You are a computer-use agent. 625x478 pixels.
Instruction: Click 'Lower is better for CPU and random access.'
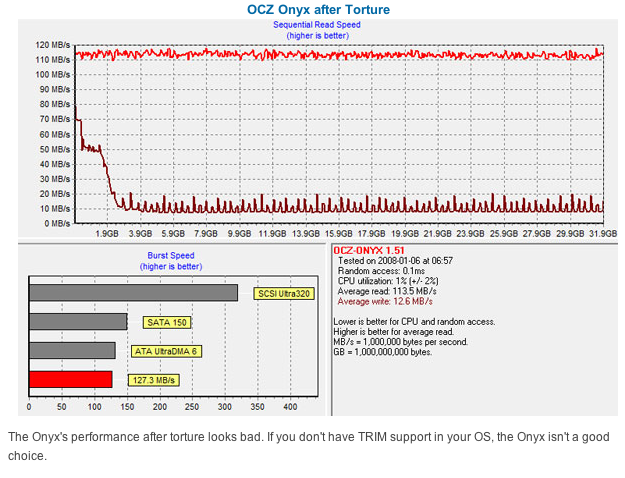coord(414,322)
